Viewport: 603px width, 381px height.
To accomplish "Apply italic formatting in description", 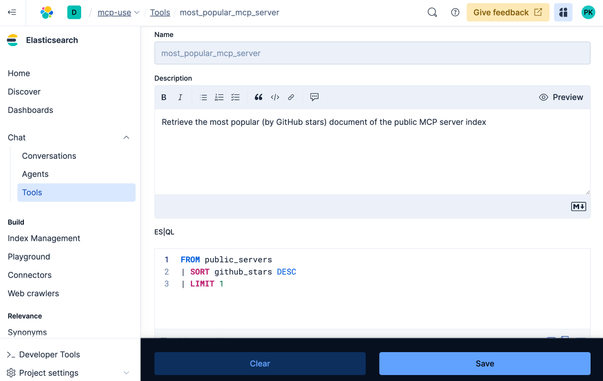I will tap(180, 97).
